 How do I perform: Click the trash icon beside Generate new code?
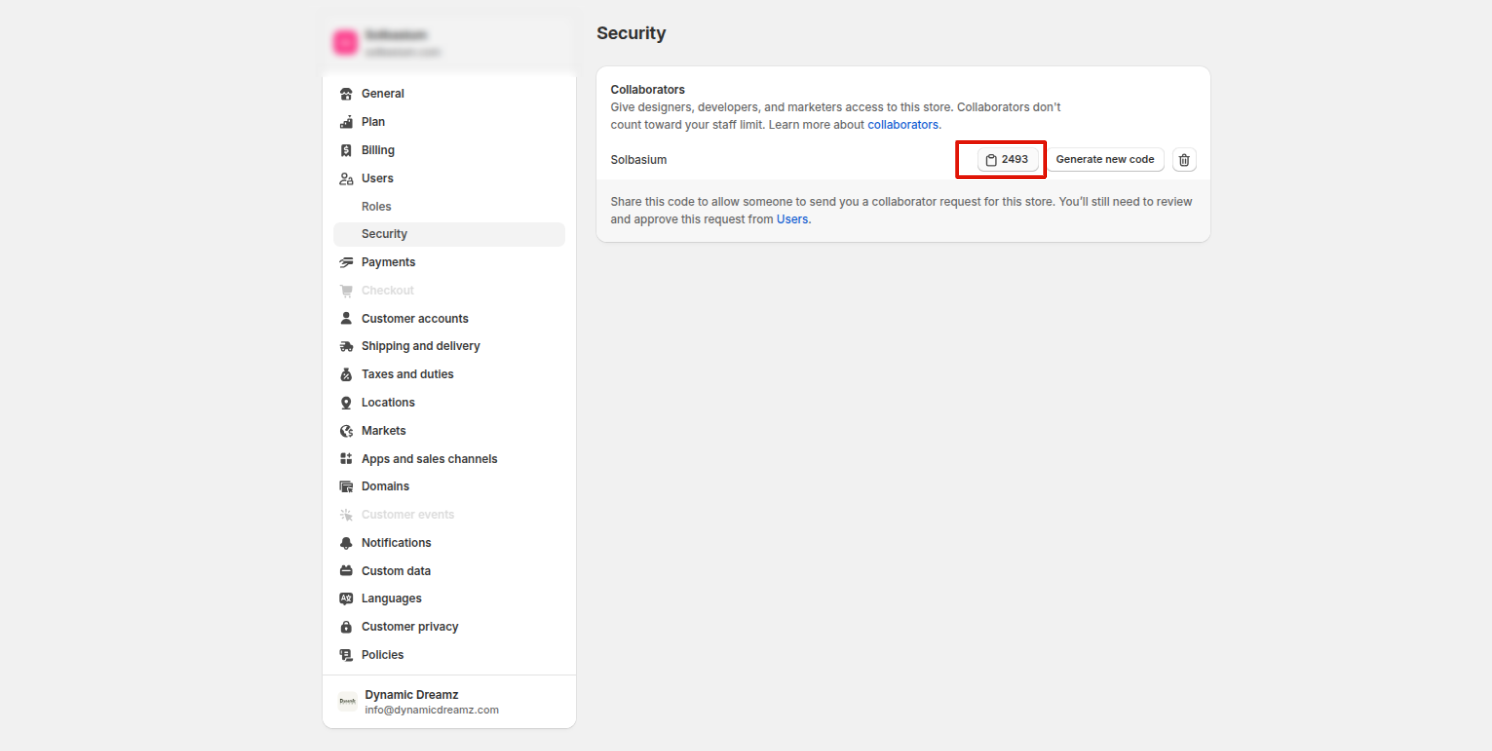pyautogui.click(x=1184, y=160)
